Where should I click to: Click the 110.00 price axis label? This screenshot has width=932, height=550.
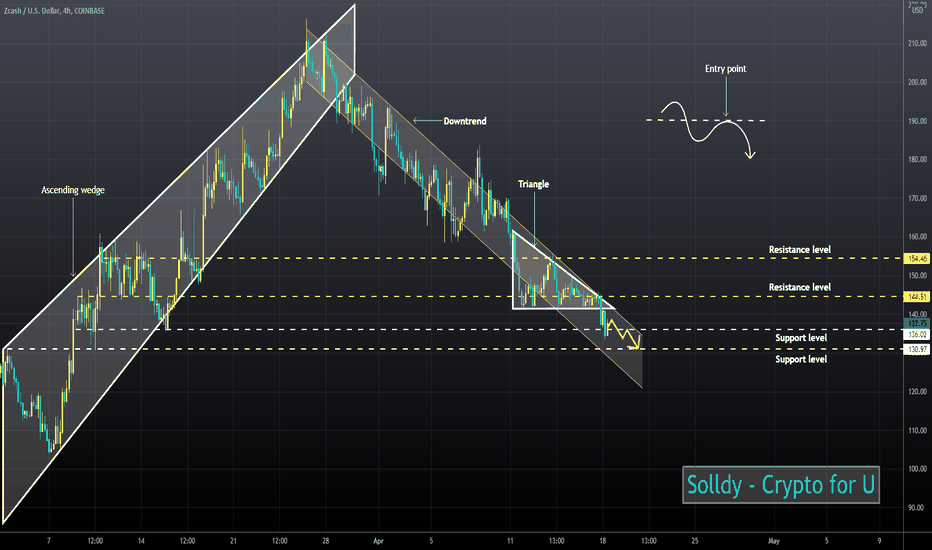pyautogui.click(x=917, y=430)
